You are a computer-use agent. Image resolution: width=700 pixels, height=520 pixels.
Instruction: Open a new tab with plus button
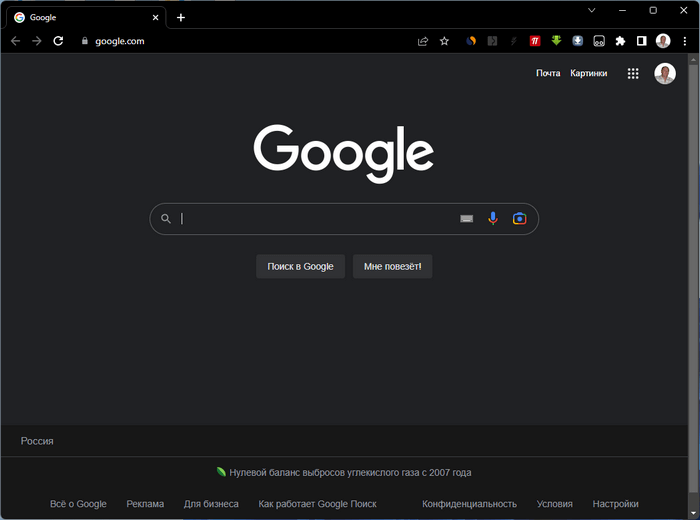(181, 17)
